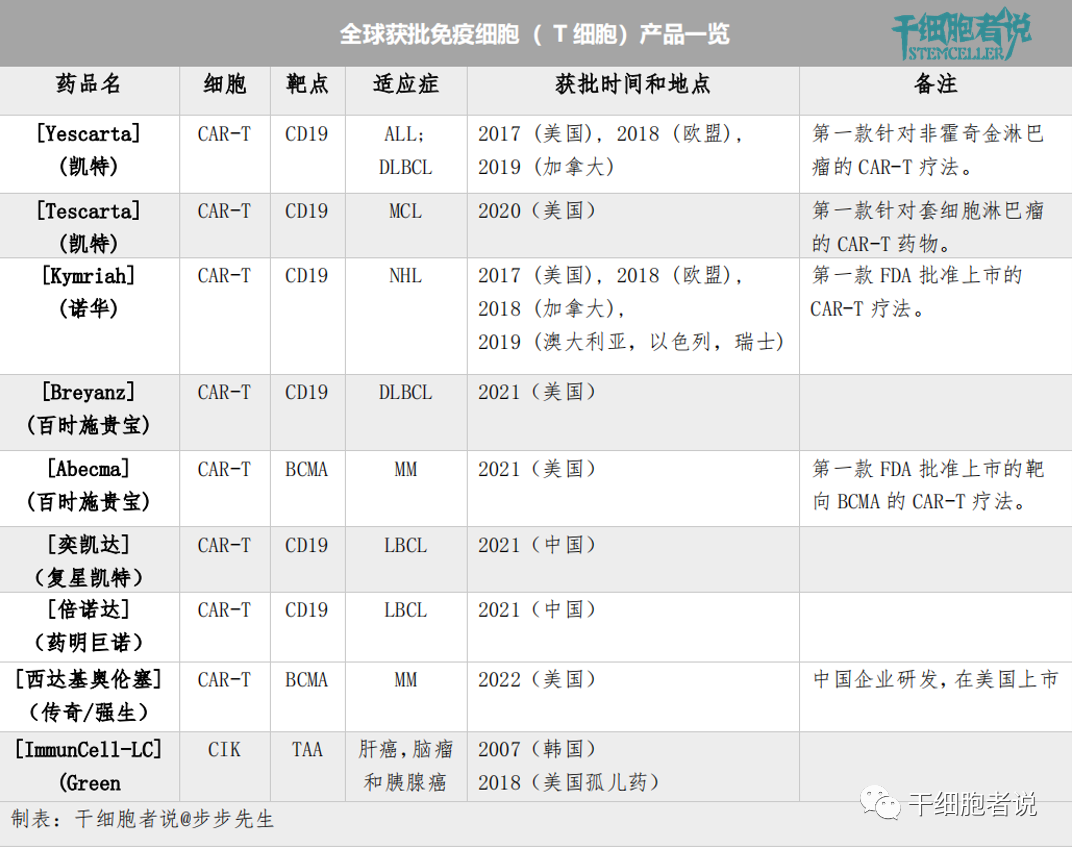Click 2021（中国）in the 奕凯达 row
The width and height of the screenshot is (1072, 851).
[537, 545]
